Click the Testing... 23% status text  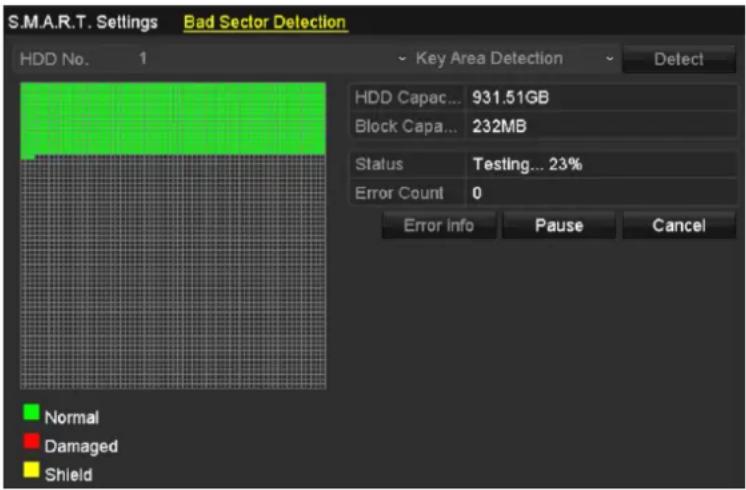527,165
